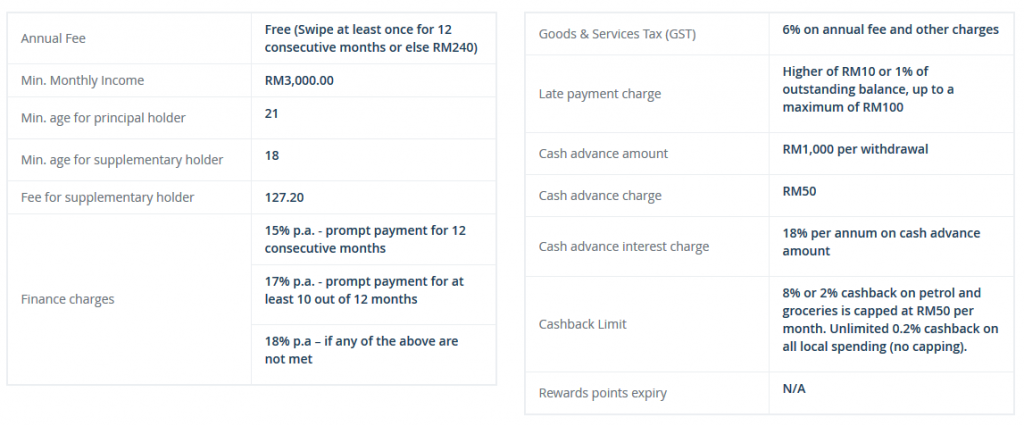Click the 127.20 supplementary holder fee value
This screenshot has height=426, width=1024.
click(x=284, y=197)
